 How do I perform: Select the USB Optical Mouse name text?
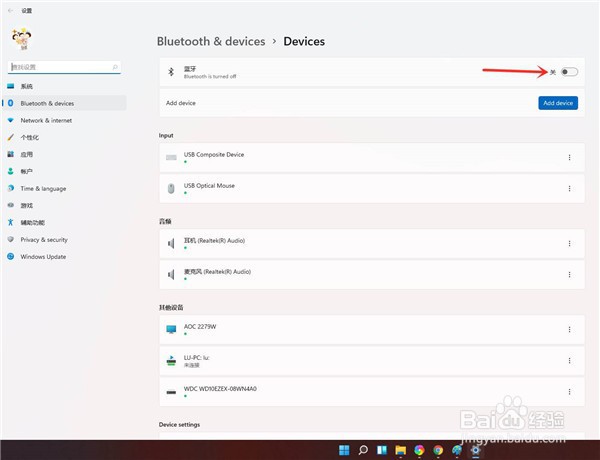(x=209, y=186)
